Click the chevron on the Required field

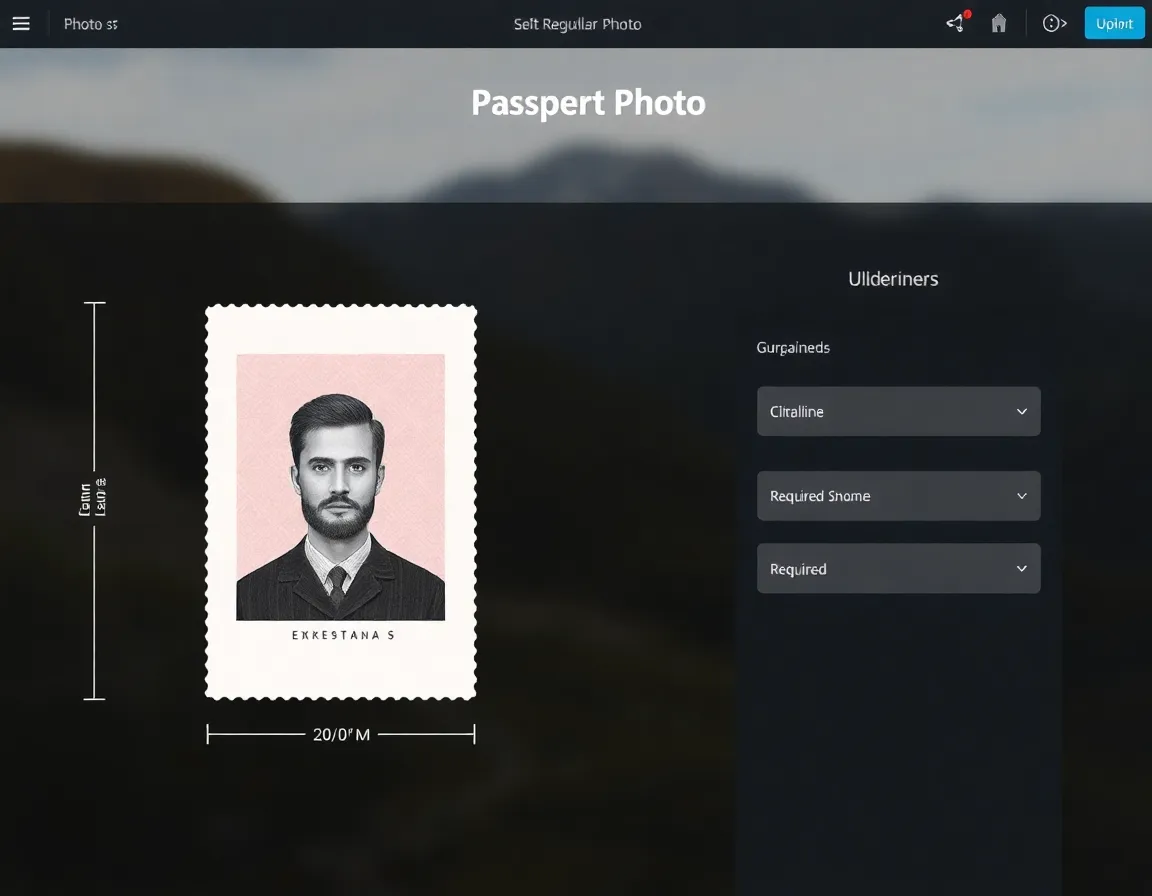click(1021, 569)
